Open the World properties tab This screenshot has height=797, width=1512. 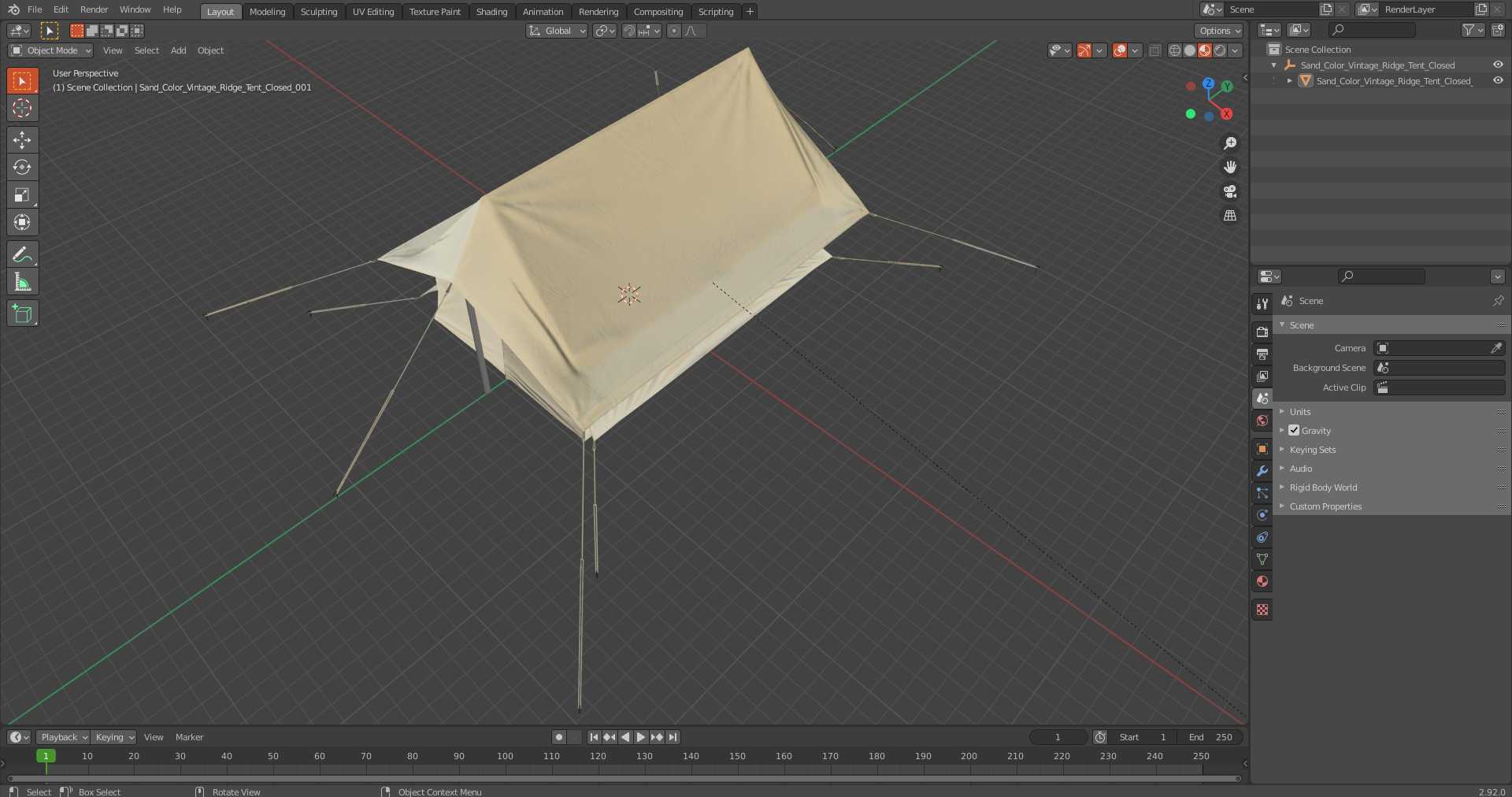(x=1262, y=421)
